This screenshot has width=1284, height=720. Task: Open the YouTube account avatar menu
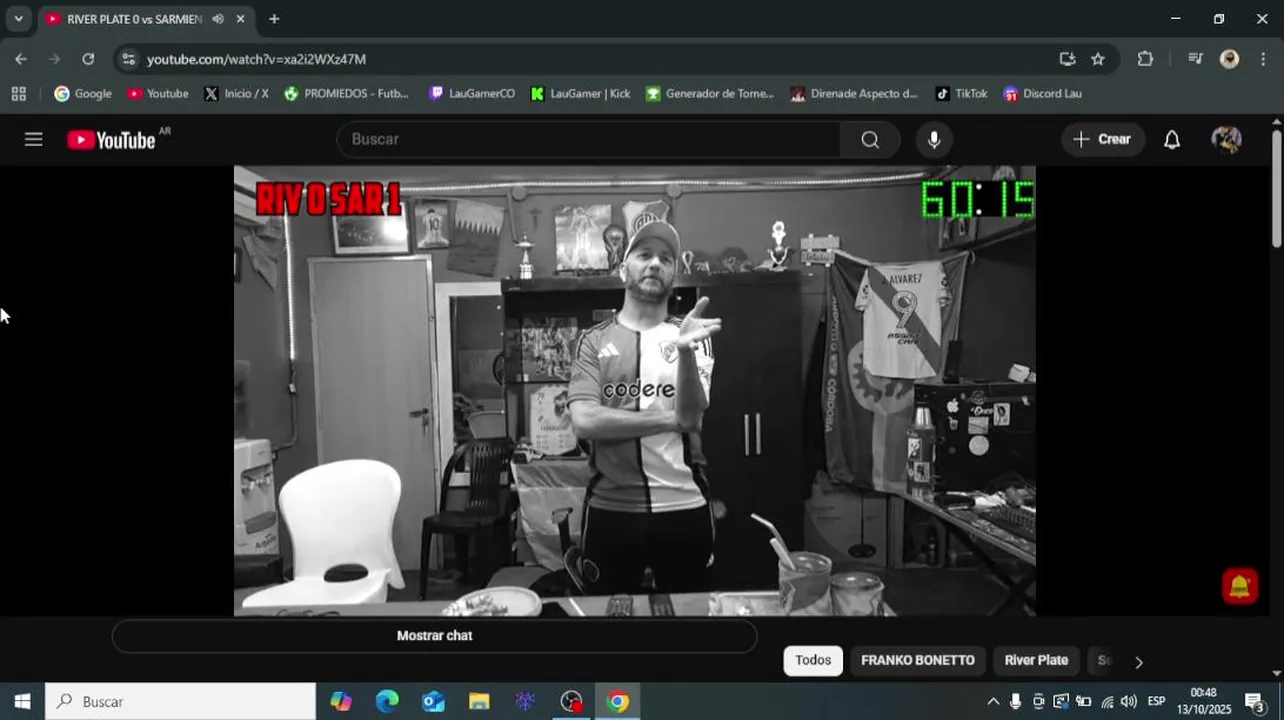point(1226,139)
